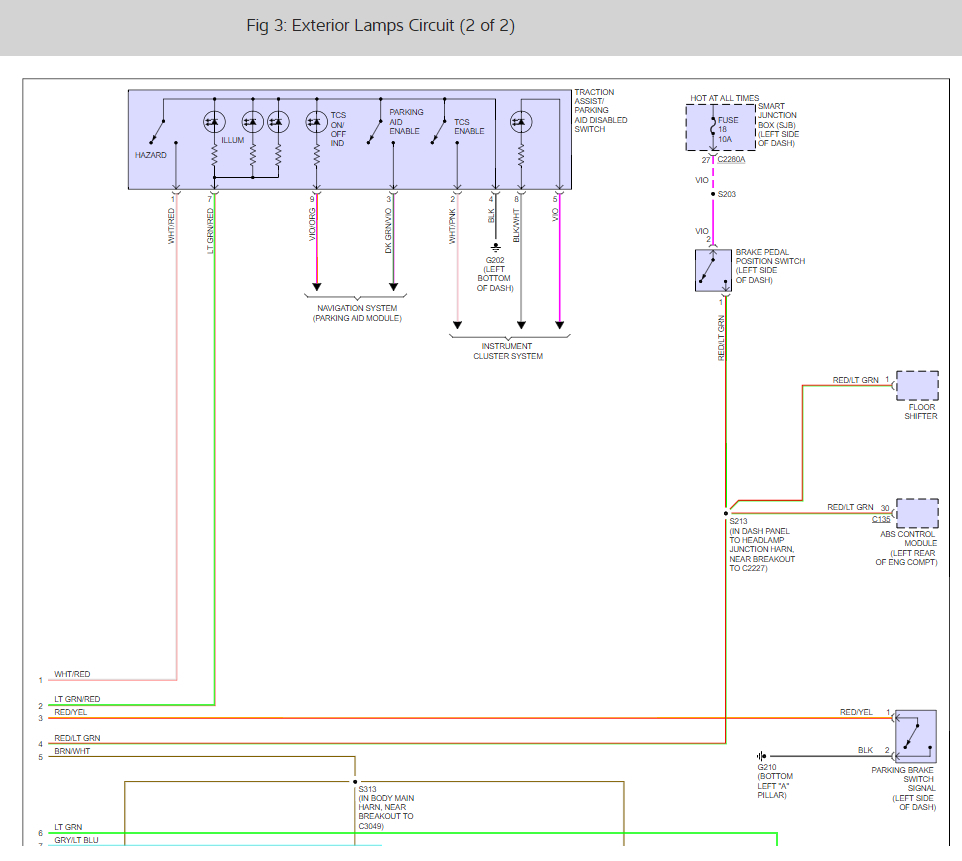Click the ABS Control Module connector box

pos(917,513)
